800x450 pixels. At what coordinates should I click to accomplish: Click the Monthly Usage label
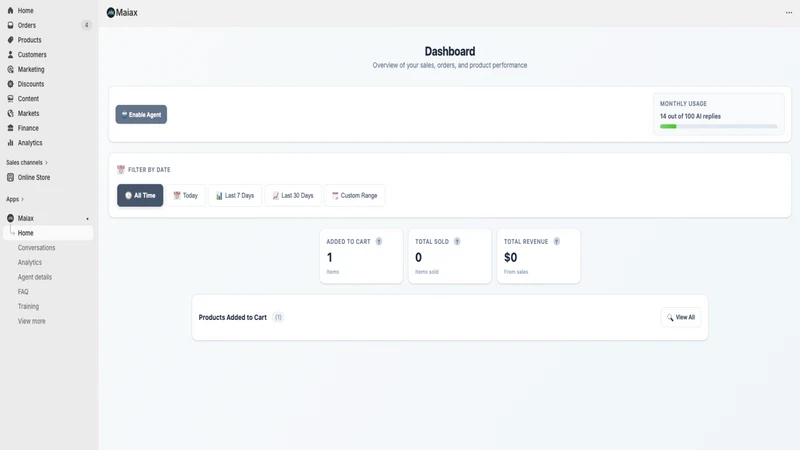[x=683, y=104]
